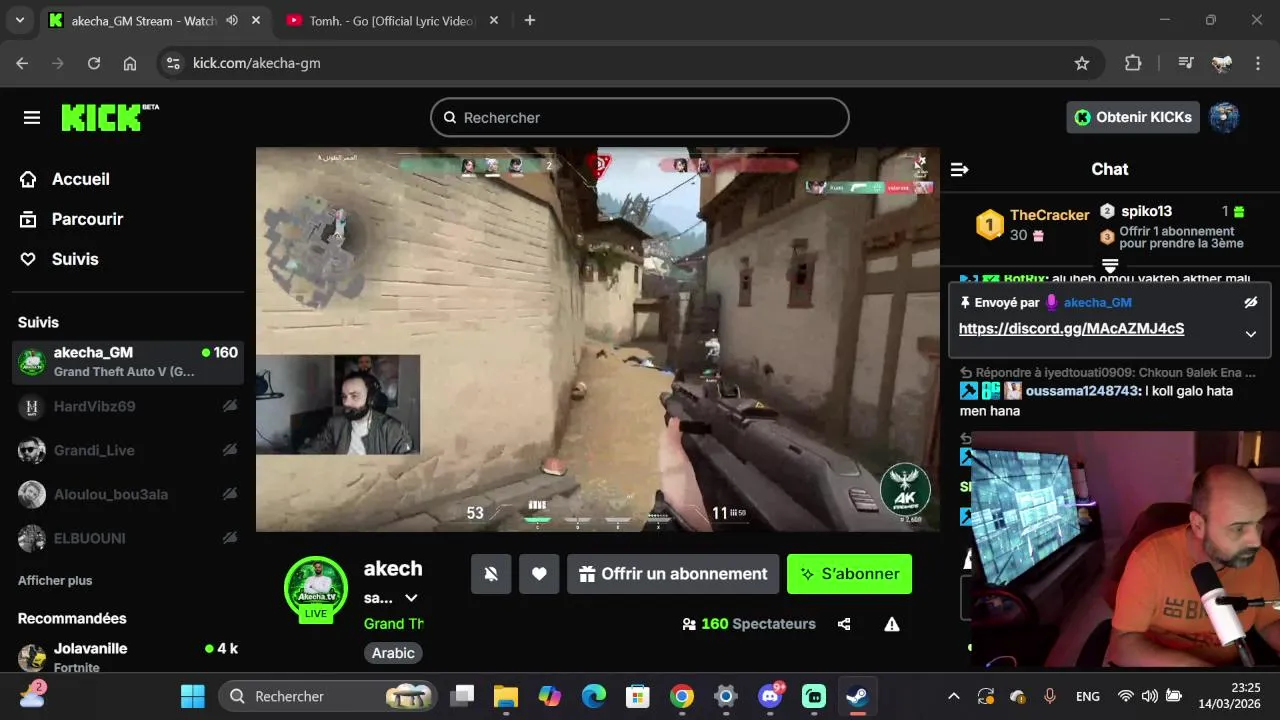This screenshot has height=720, width=1280.
Task: Open Microsoft Edge from the taskbar
Action: coord(594,696)
